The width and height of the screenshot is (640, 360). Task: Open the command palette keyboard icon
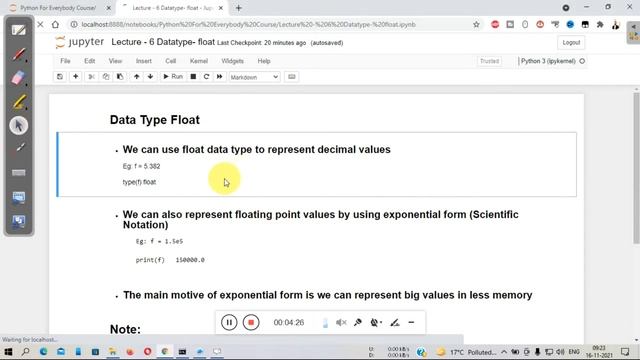point(291,77)
